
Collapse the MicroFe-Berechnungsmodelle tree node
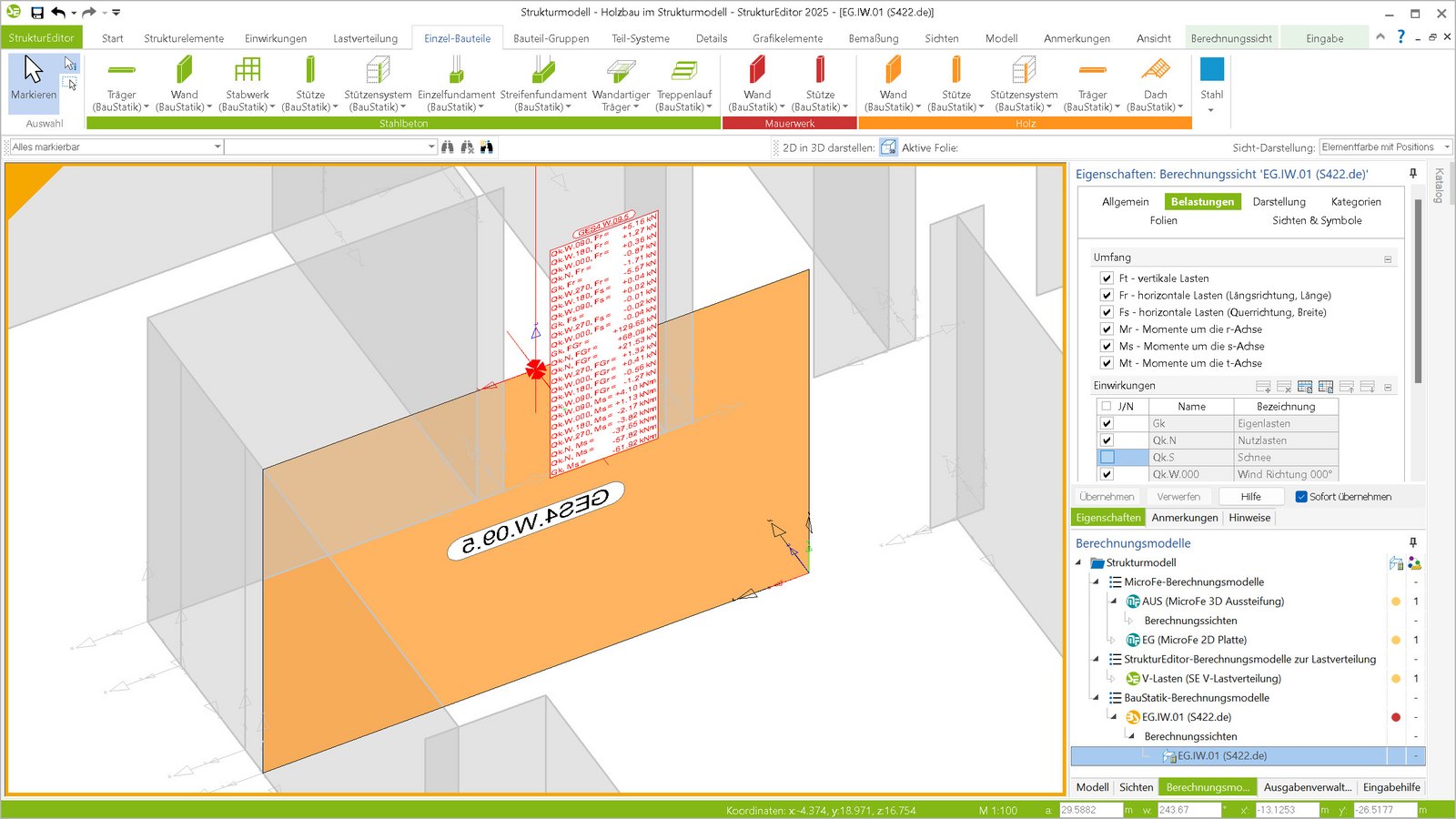tap(1096, 582)
